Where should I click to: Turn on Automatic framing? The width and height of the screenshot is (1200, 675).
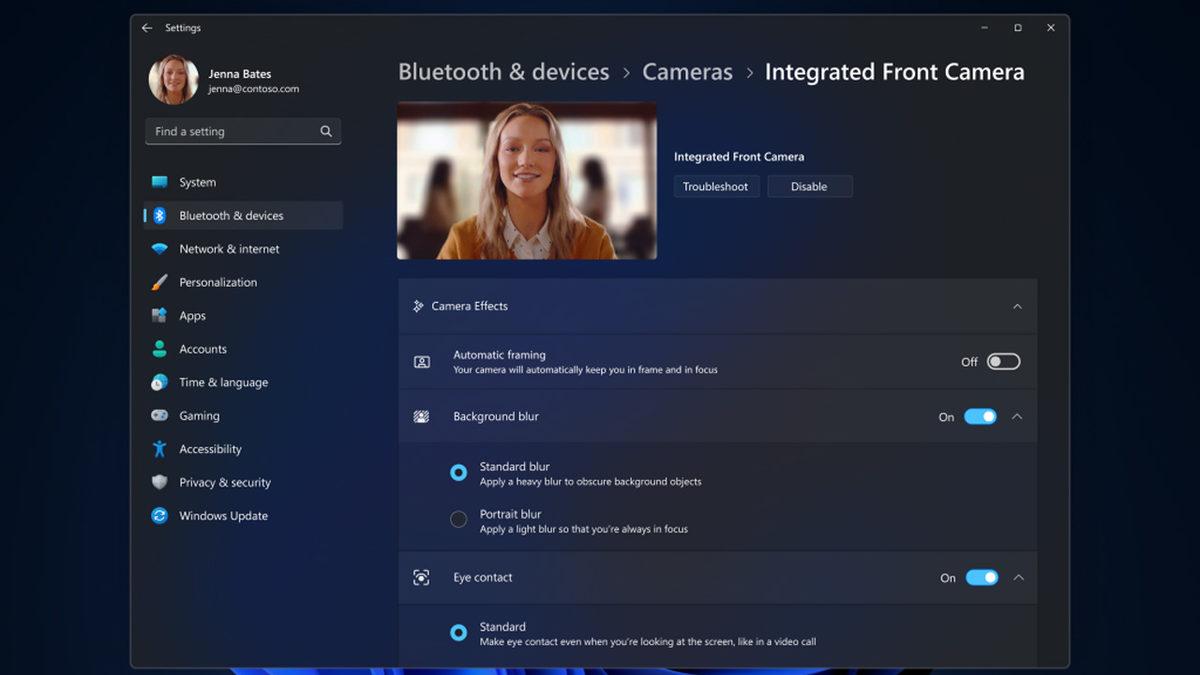point(1004,361)
